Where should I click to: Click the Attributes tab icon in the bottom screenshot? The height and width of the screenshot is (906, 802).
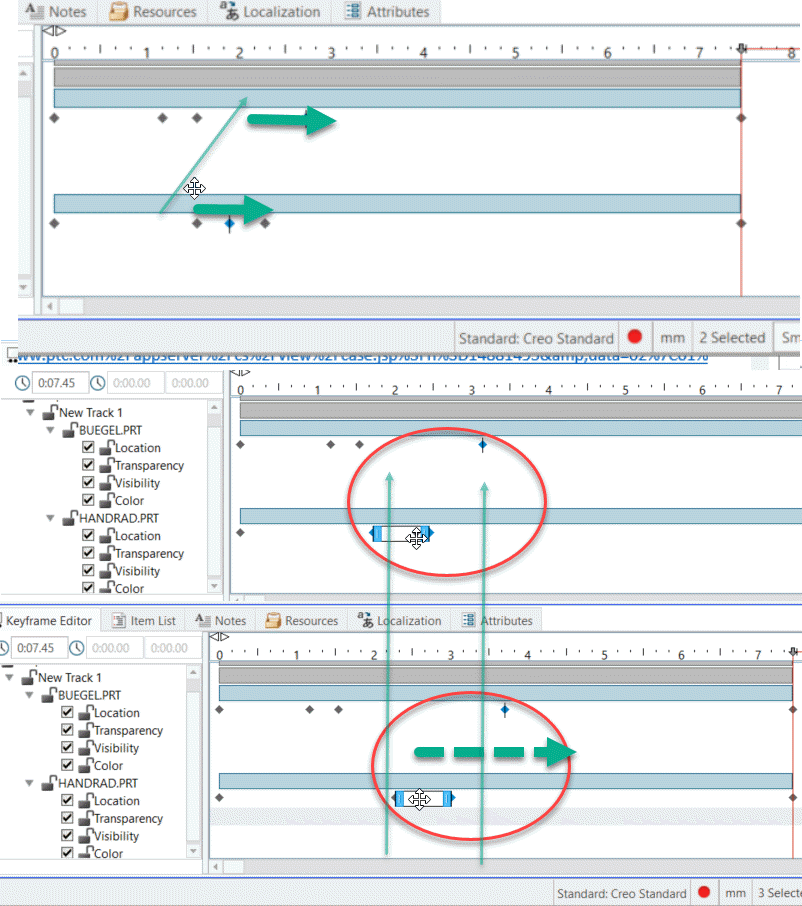[x=469, y=620]
